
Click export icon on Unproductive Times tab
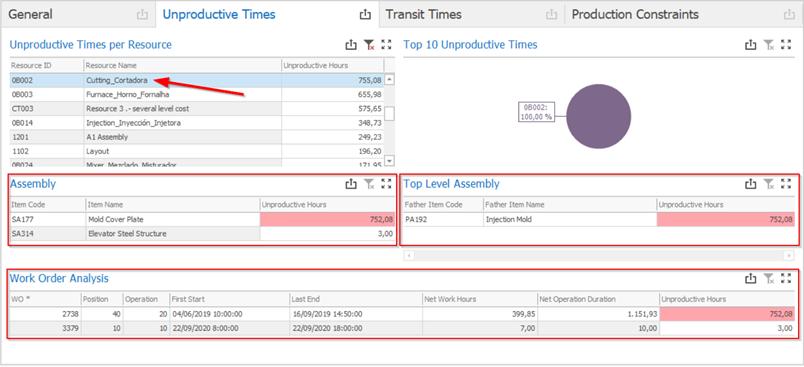point(365,15)
